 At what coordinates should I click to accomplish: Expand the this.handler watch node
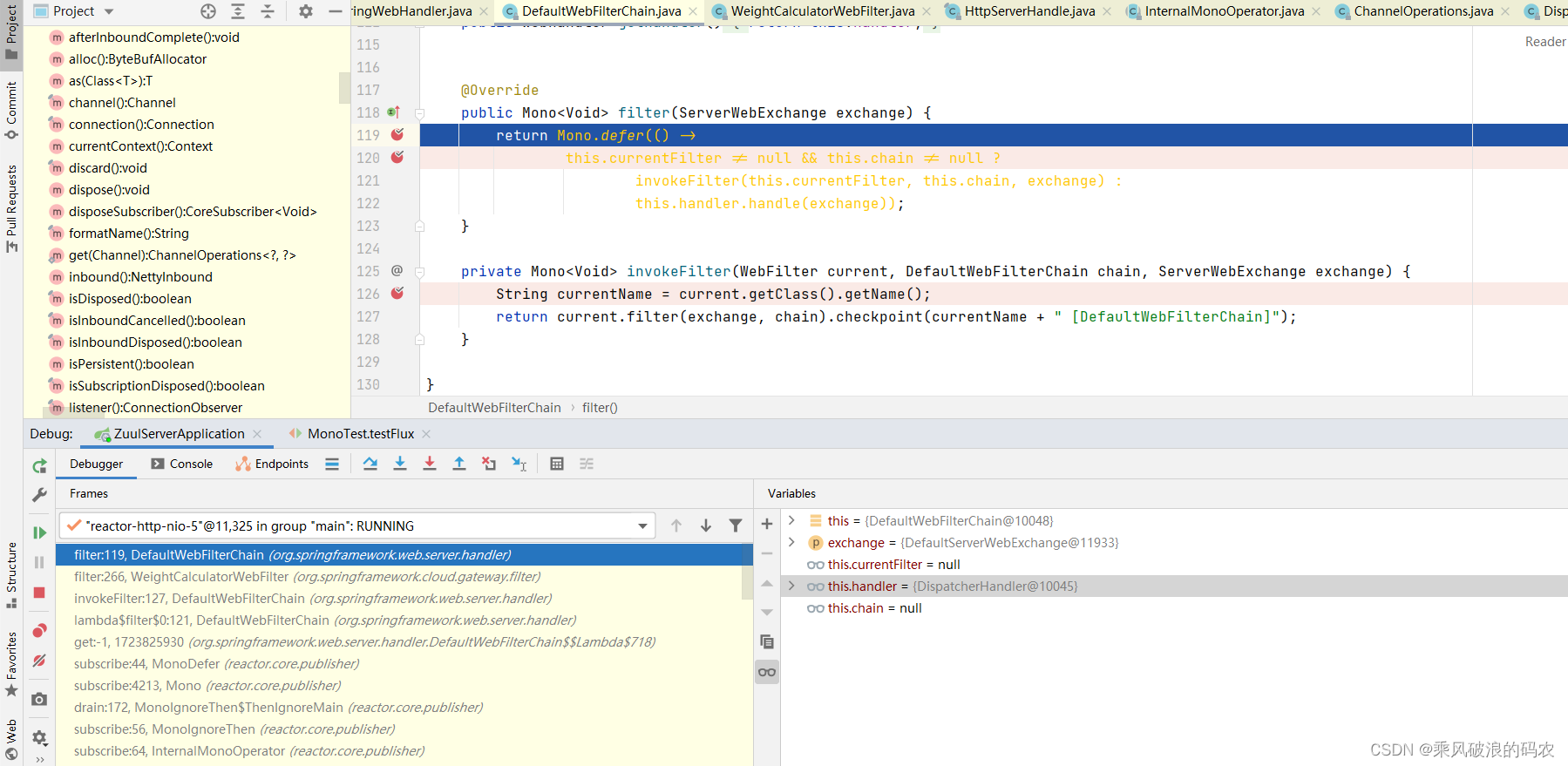coord(791,586)
